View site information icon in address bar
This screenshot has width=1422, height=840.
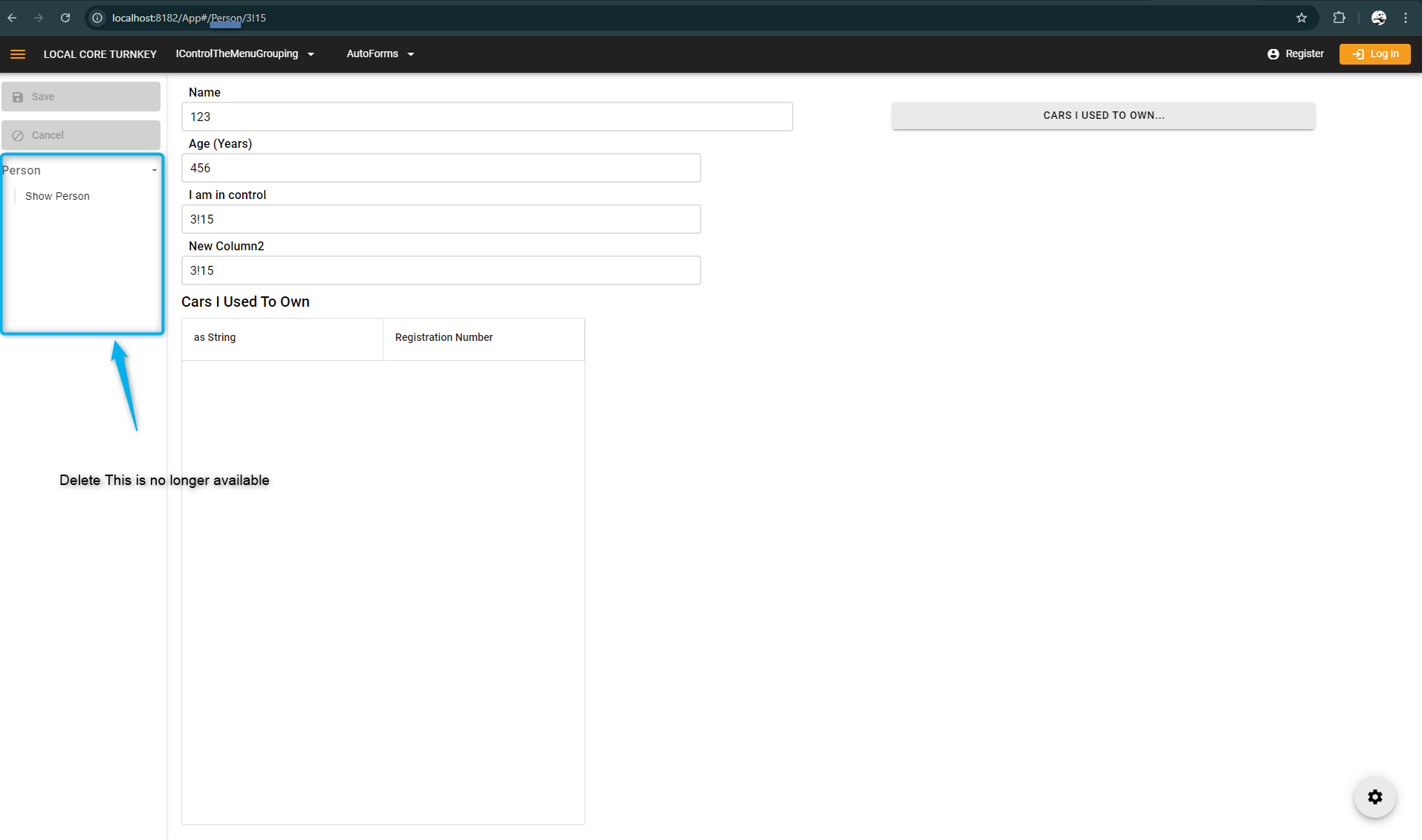click(x=97, y=18)
